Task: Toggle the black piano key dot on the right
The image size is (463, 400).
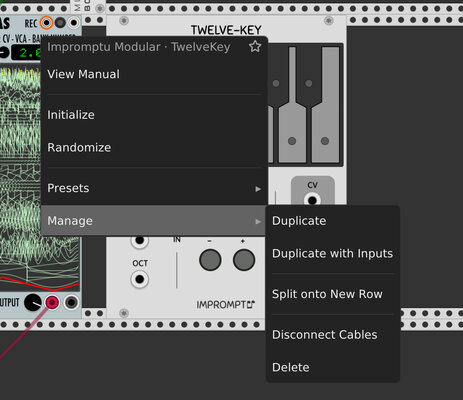Action: pos(309,83)
